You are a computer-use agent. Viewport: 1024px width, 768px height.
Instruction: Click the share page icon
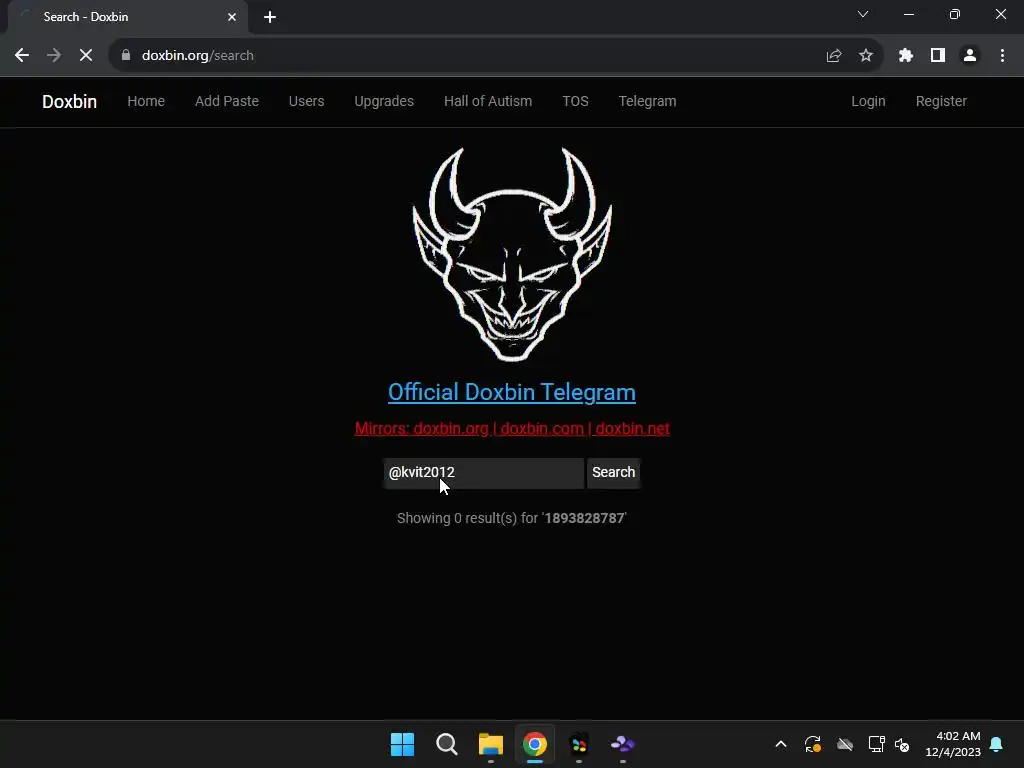tap(834, 56)
